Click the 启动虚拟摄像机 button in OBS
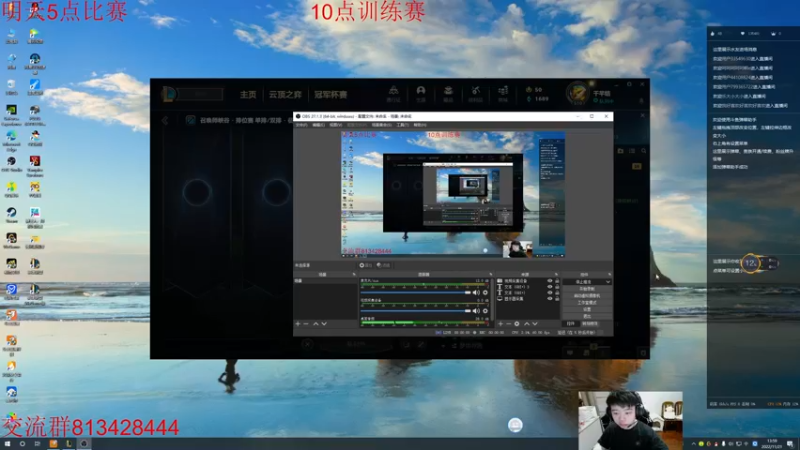800x450 pixels. pos(587,295)
